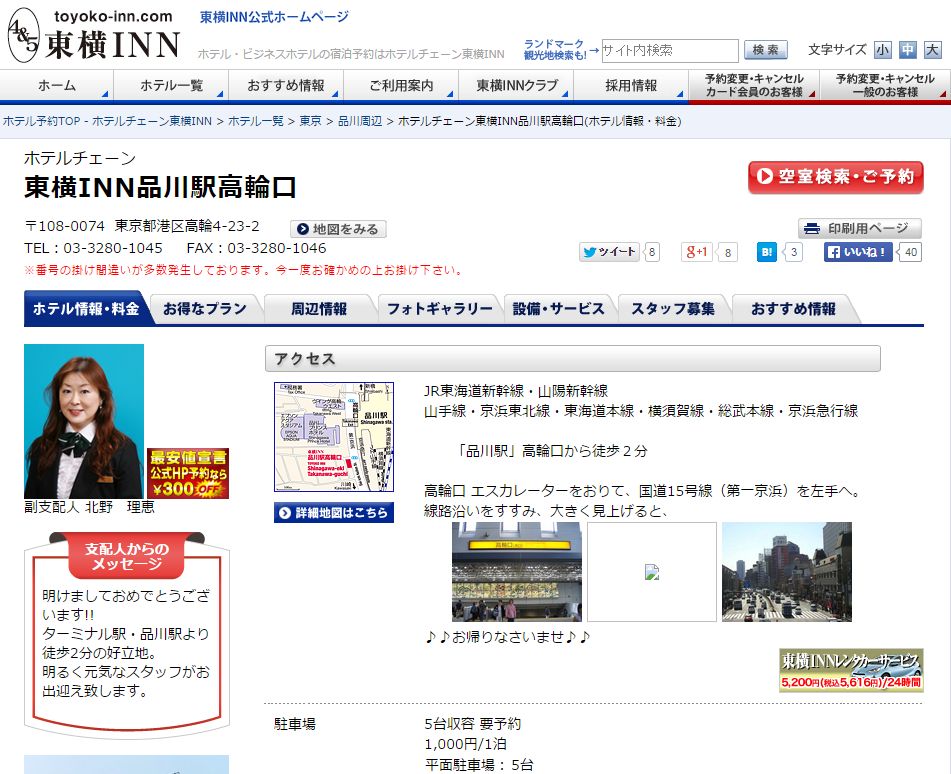This screenshot has height=774, width=951.
Task: Click the FAX：03-3280-1046 text
Action: [257, 248]
